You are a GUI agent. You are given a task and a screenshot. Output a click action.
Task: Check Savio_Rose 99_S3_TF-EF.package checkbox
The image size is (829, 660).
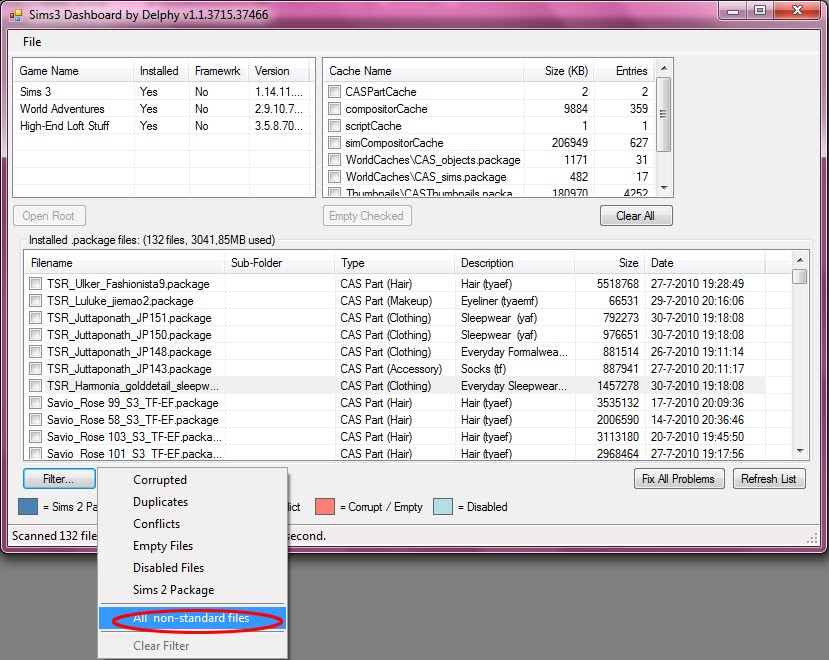pos(35,402)
